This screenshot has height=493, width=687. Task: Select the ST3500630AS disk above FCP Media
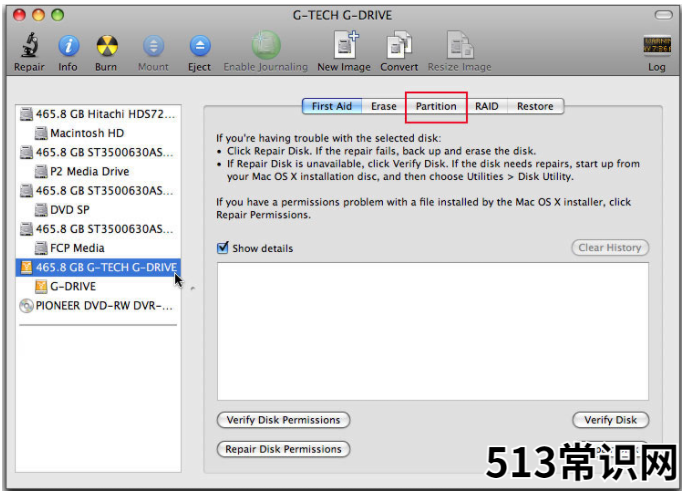coord(98,229)
